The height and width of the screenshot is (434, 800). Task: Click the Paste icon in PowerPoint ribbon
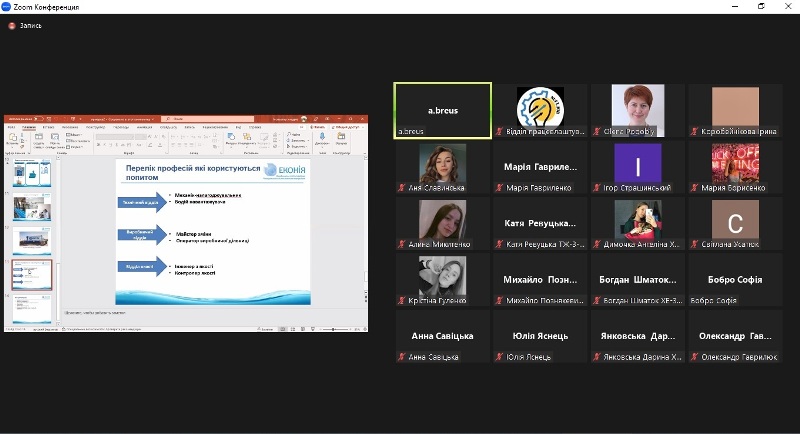click(x=11, y=139)
